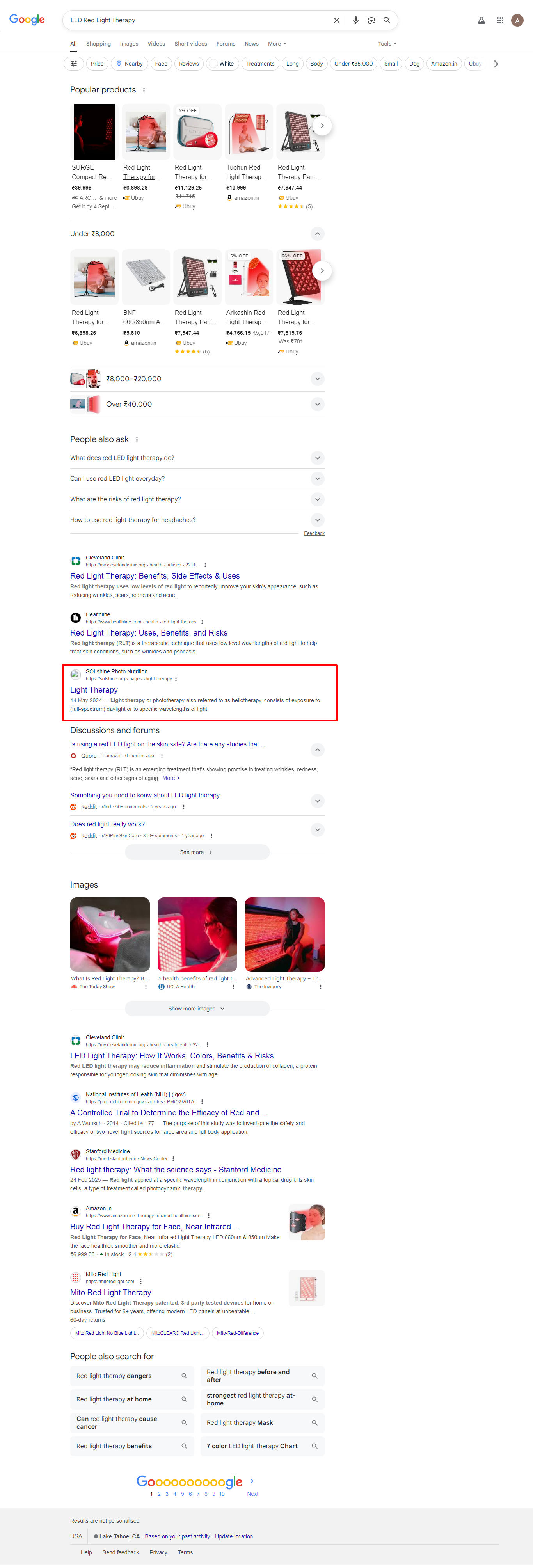Open SOLshine 'Light Therapy' result
Viewport: 533px width, 1568px height.
(x=94, y=690)
